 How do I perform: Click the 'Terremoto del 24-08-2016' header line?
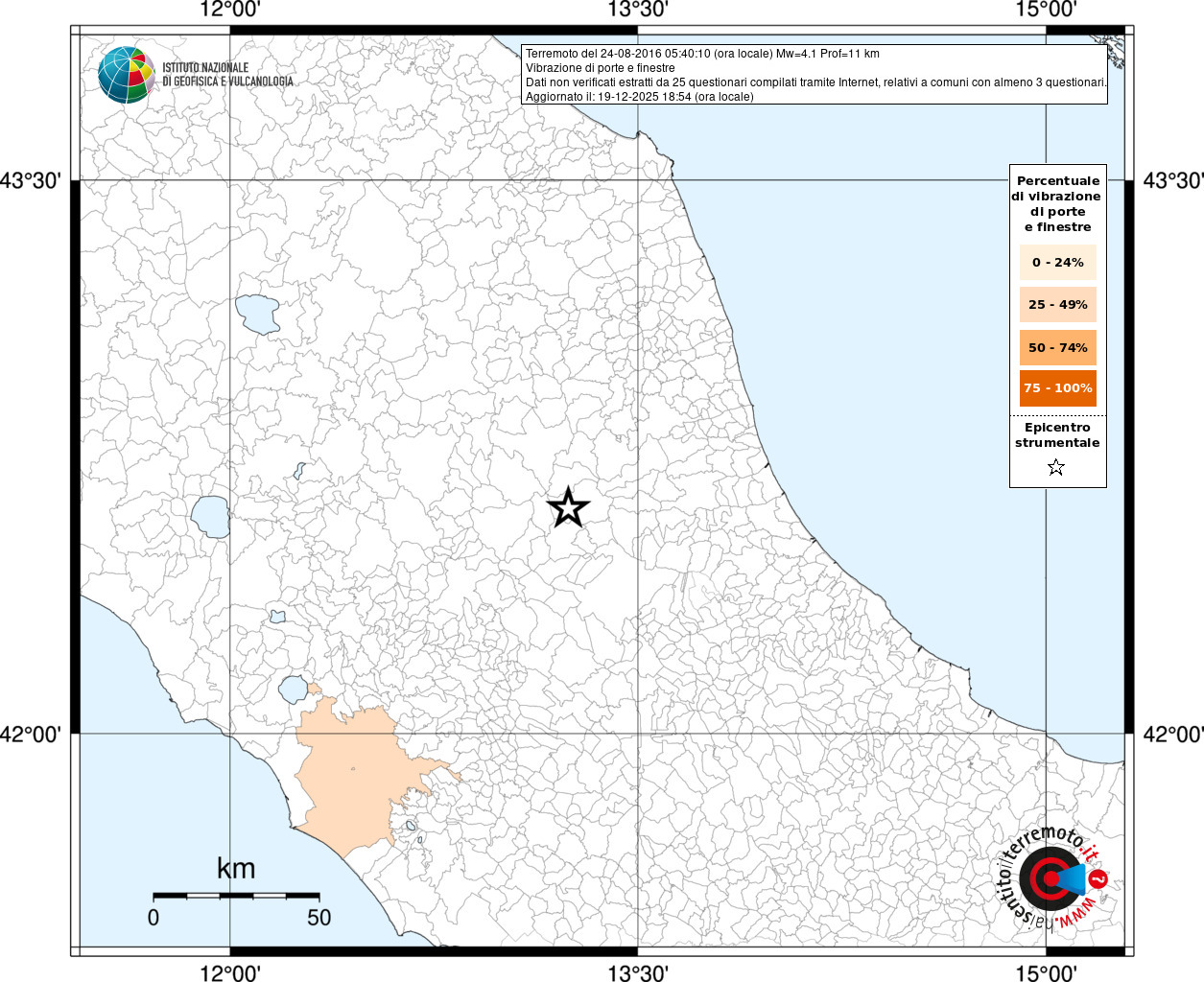(702, 54)
